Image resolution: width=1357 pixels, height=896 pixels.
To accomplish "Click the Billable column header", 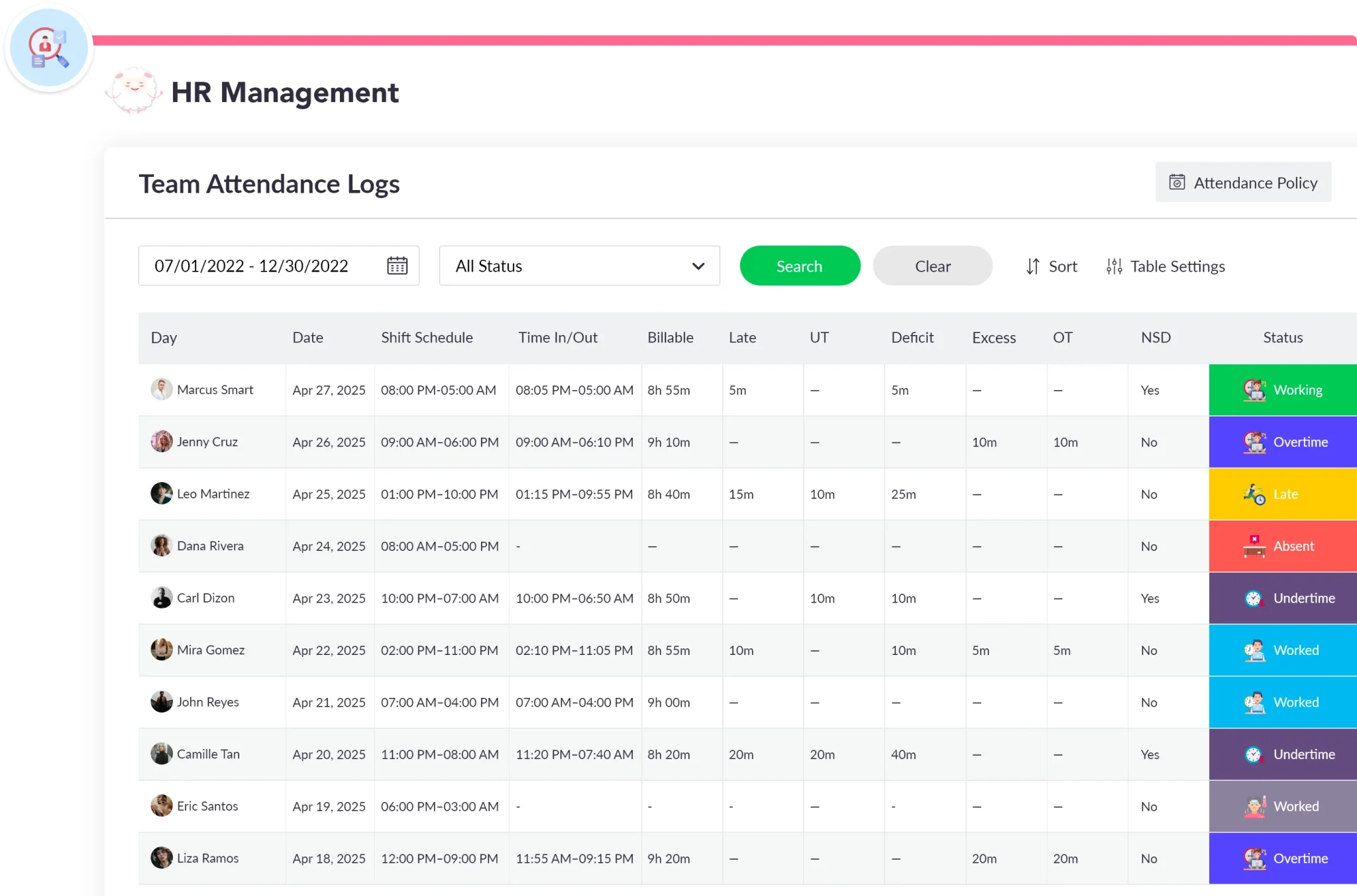I will 670,338.
